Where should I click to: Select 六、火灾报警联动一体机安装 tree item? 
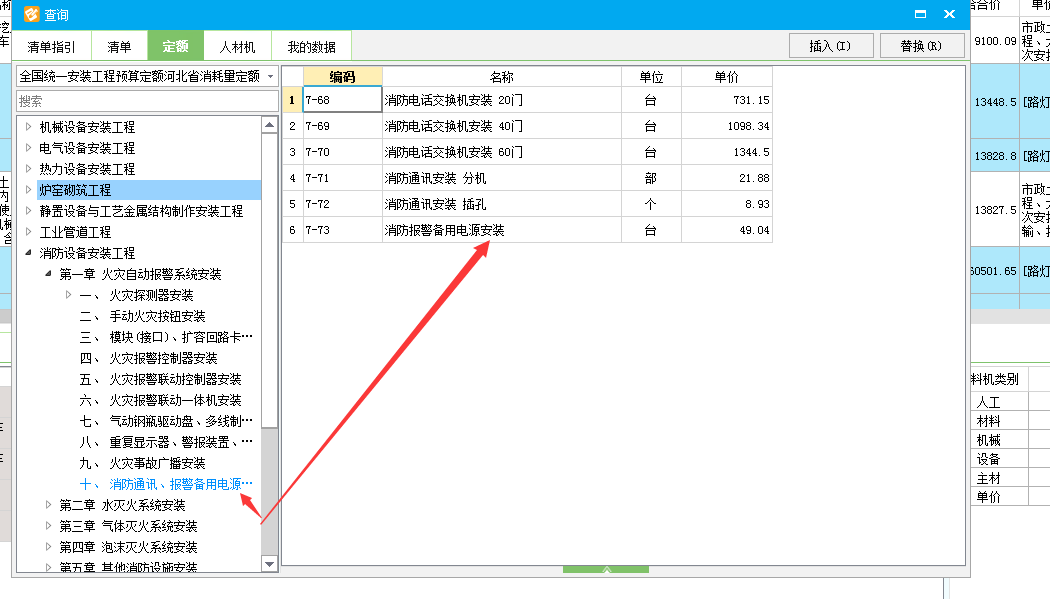[160, 400]
